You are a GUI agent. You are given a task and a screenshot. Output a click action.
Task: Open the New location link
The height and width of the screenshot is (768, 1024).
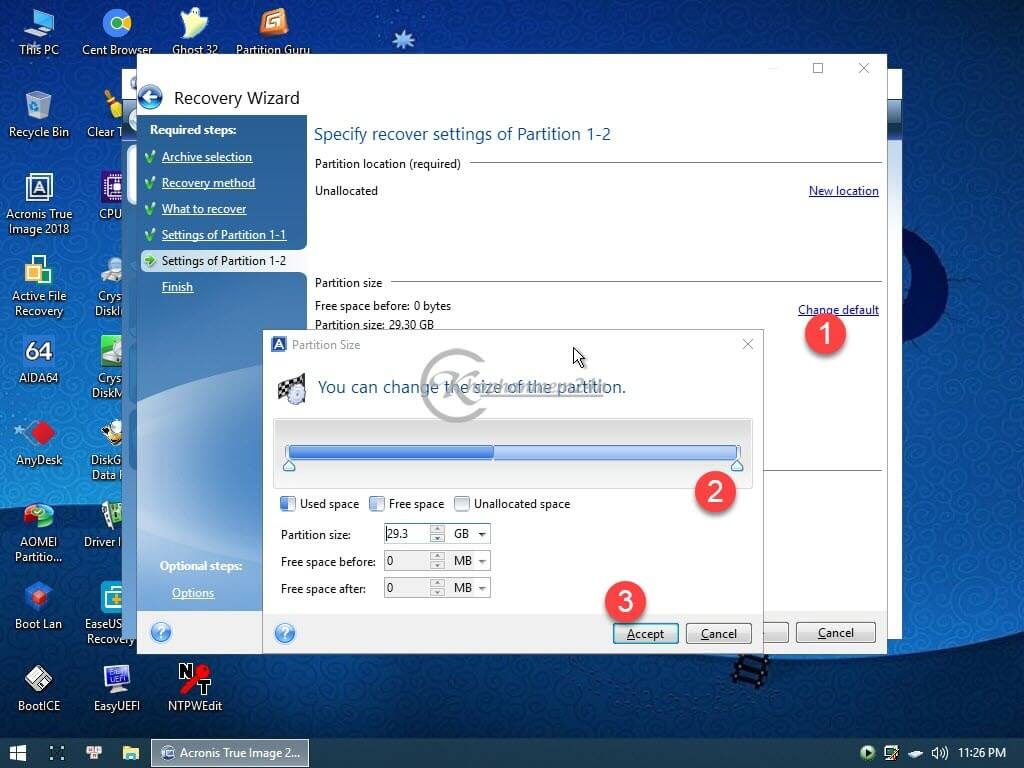[843, 191]
